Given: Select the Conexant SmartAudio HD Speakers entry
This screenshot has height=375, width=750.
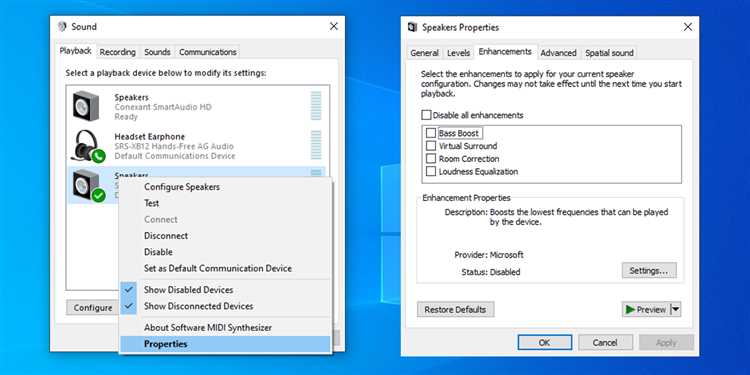Looking at the screenshot, I should tap(197, 106).
